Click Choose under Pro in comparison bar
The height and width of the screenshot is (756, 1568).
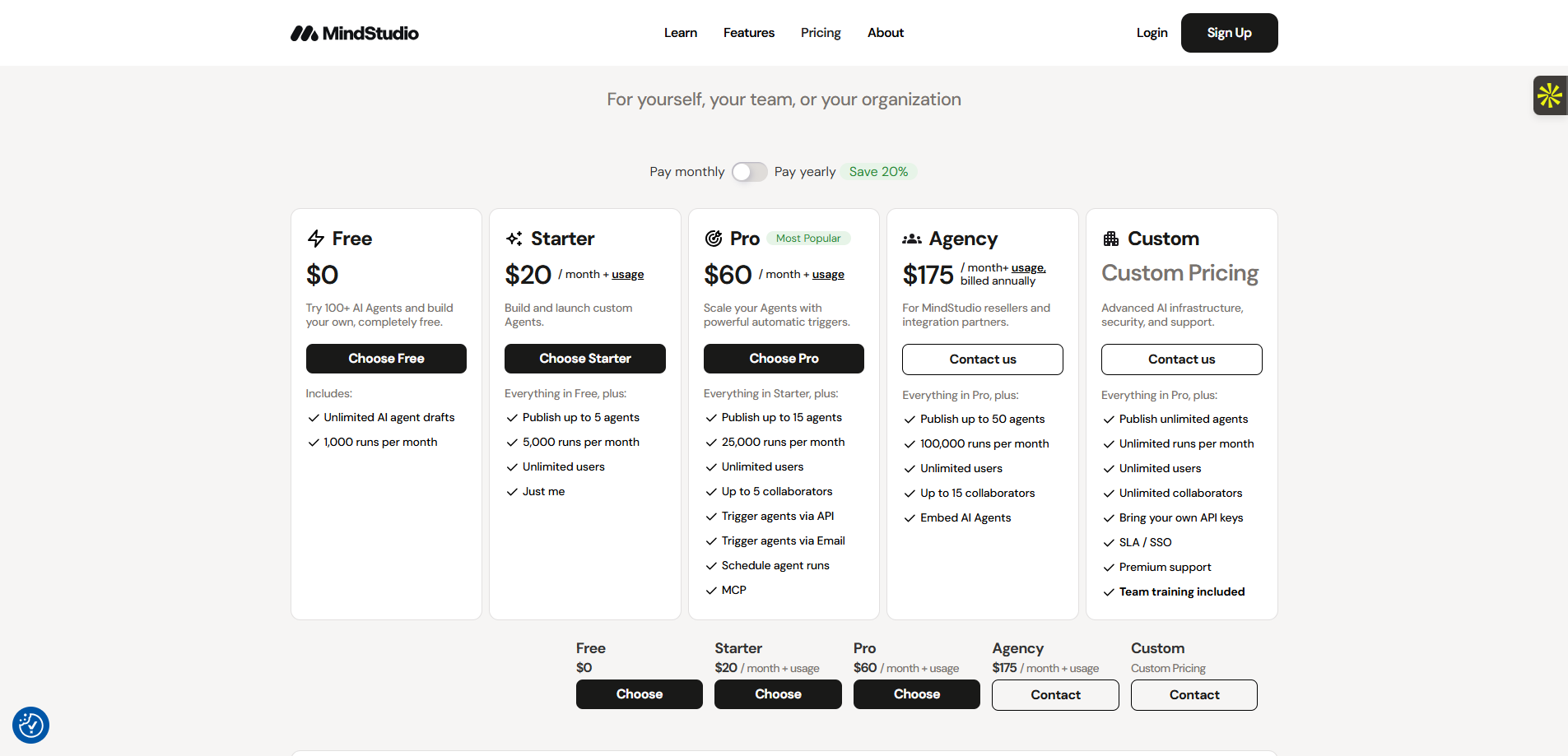(x=917, y=694)
